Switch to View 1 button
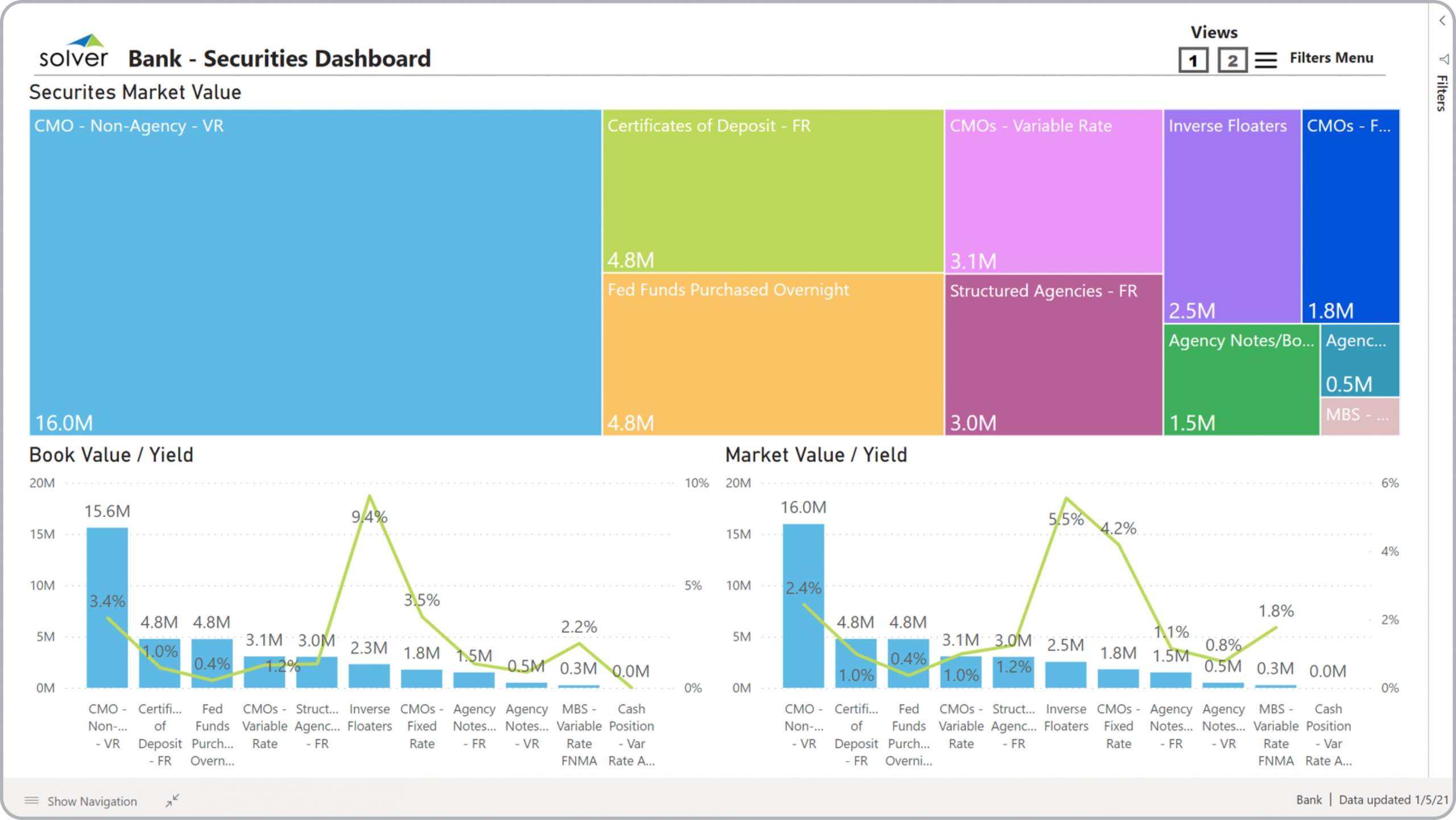This screenshot has width=1456, height=820. (x=1193, y=60)
